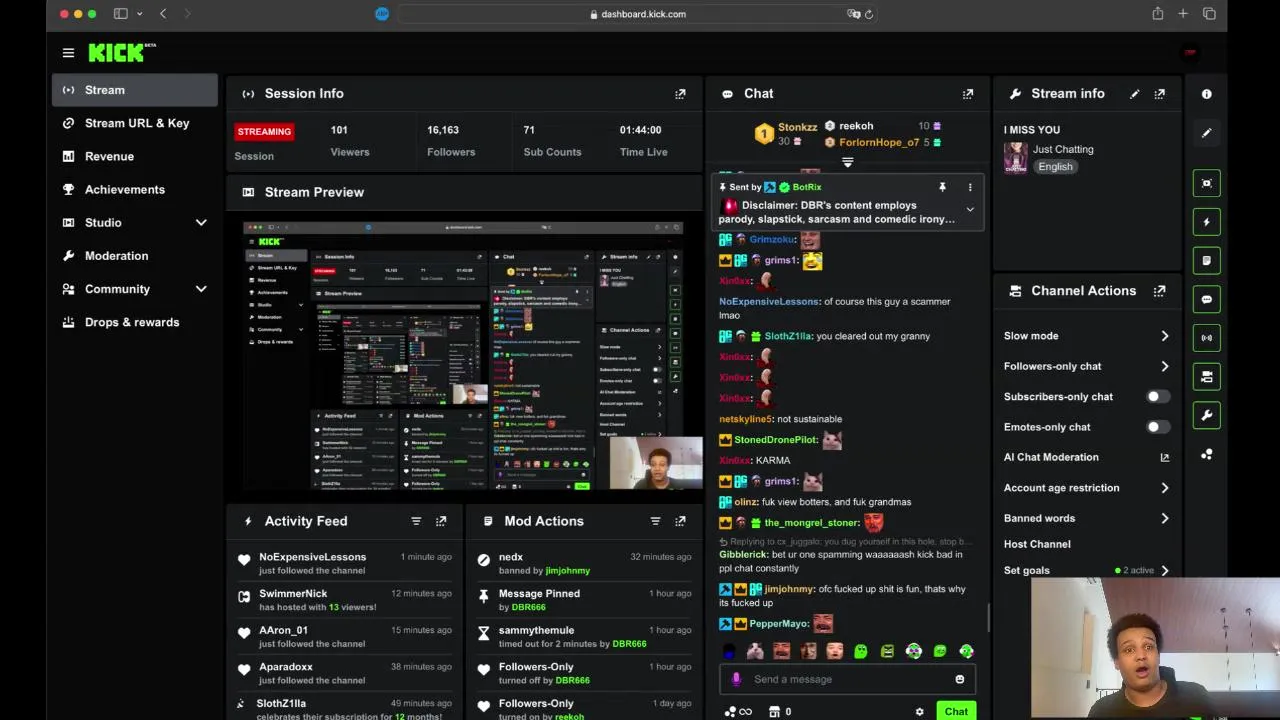This screenshot has height=720, width=1280.
Task: Click Host Channel action
Action: (x=1037, y=544)
